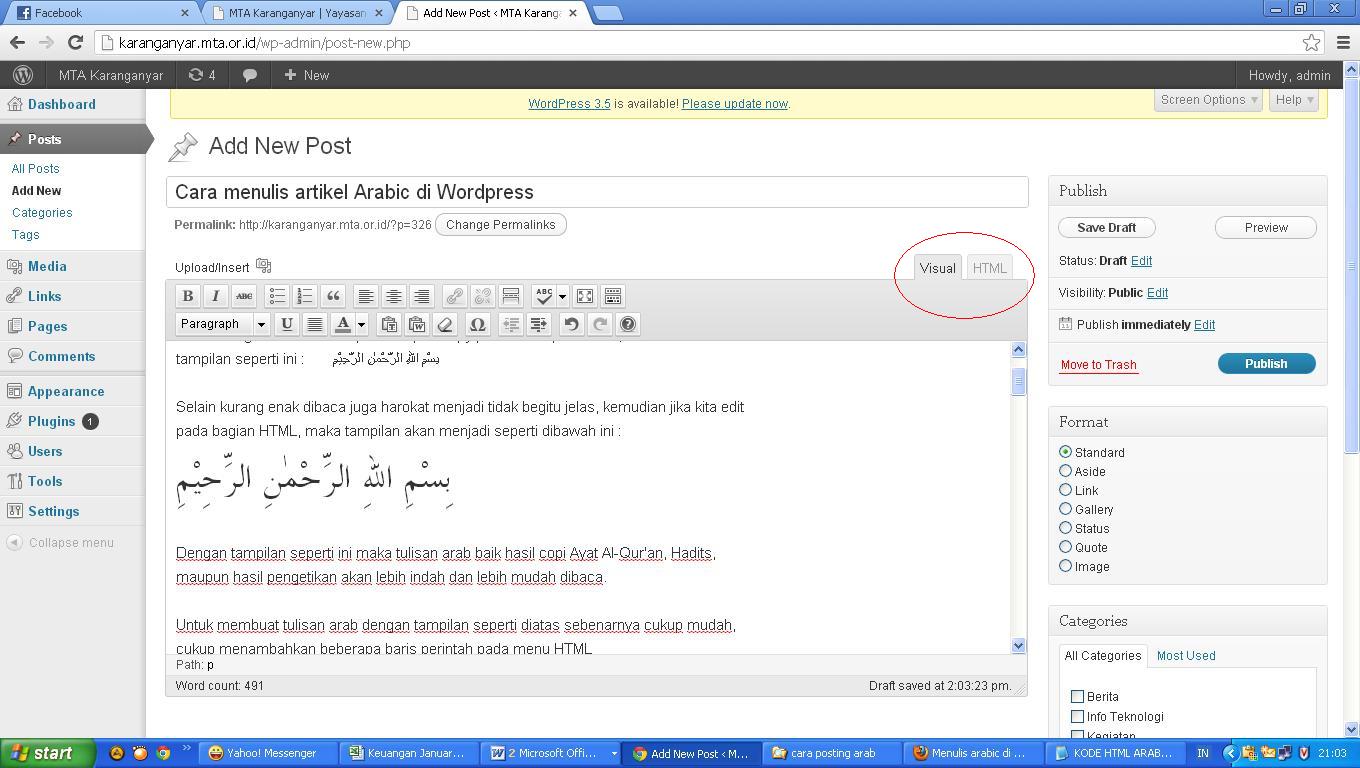
Task: Click the numbered list icon
Action: coord(305,296)
